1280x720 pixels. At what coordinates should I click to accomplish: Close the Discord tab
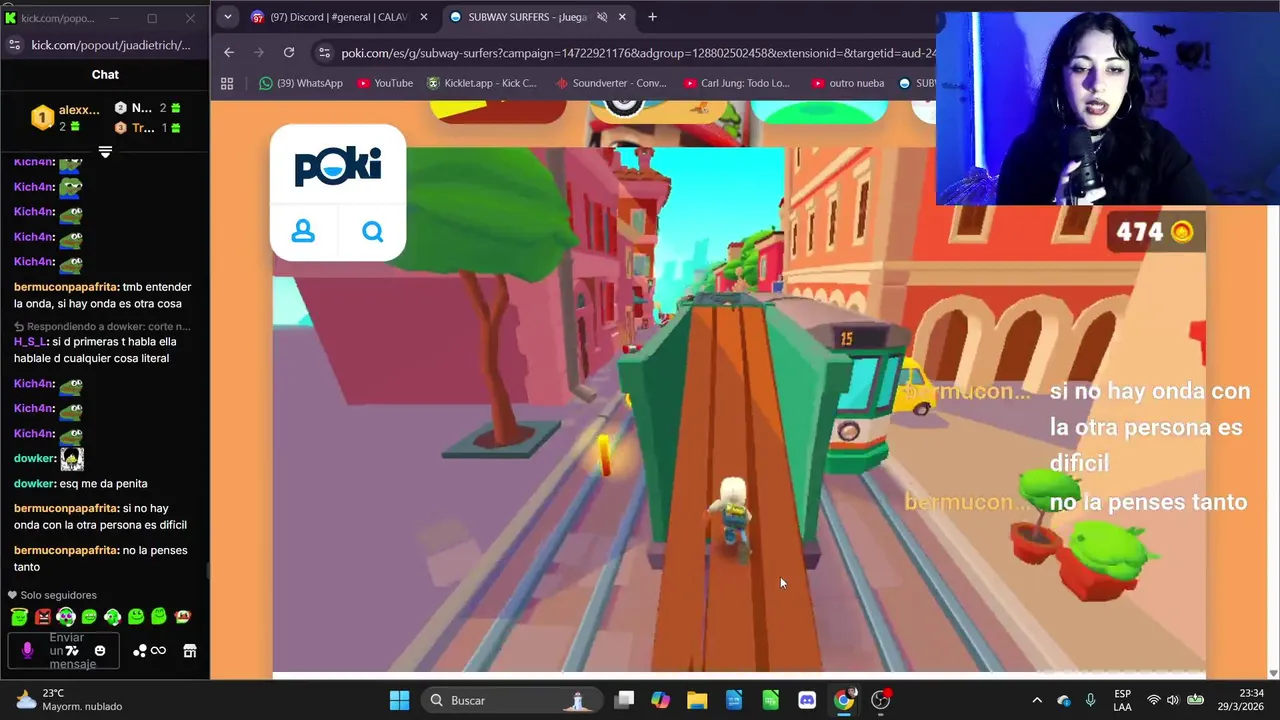pos(424,17)
